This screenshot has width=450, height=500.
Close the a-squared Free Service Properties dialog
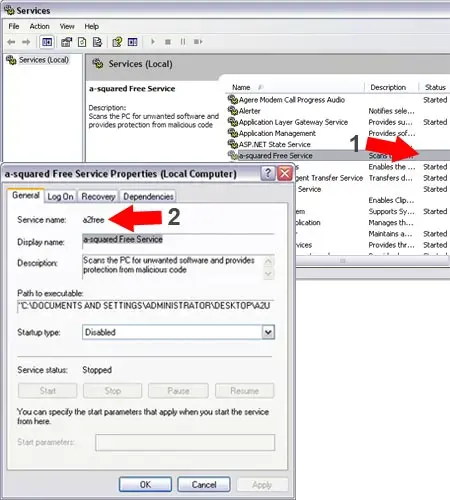coord(285,173)
